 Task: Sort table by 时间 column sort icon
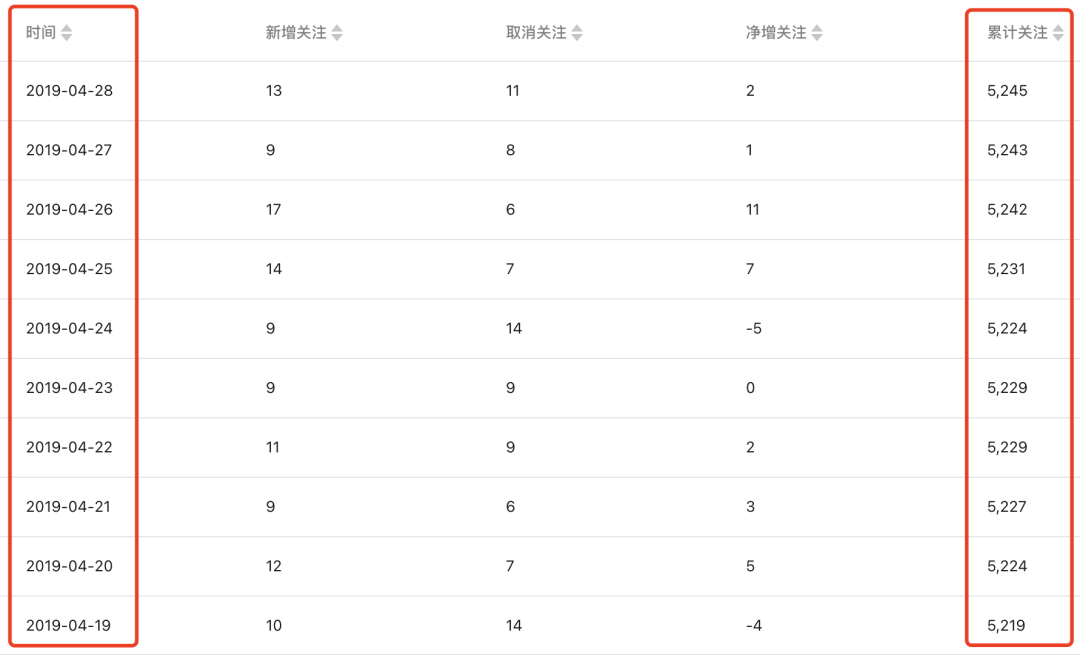point(66,33)
